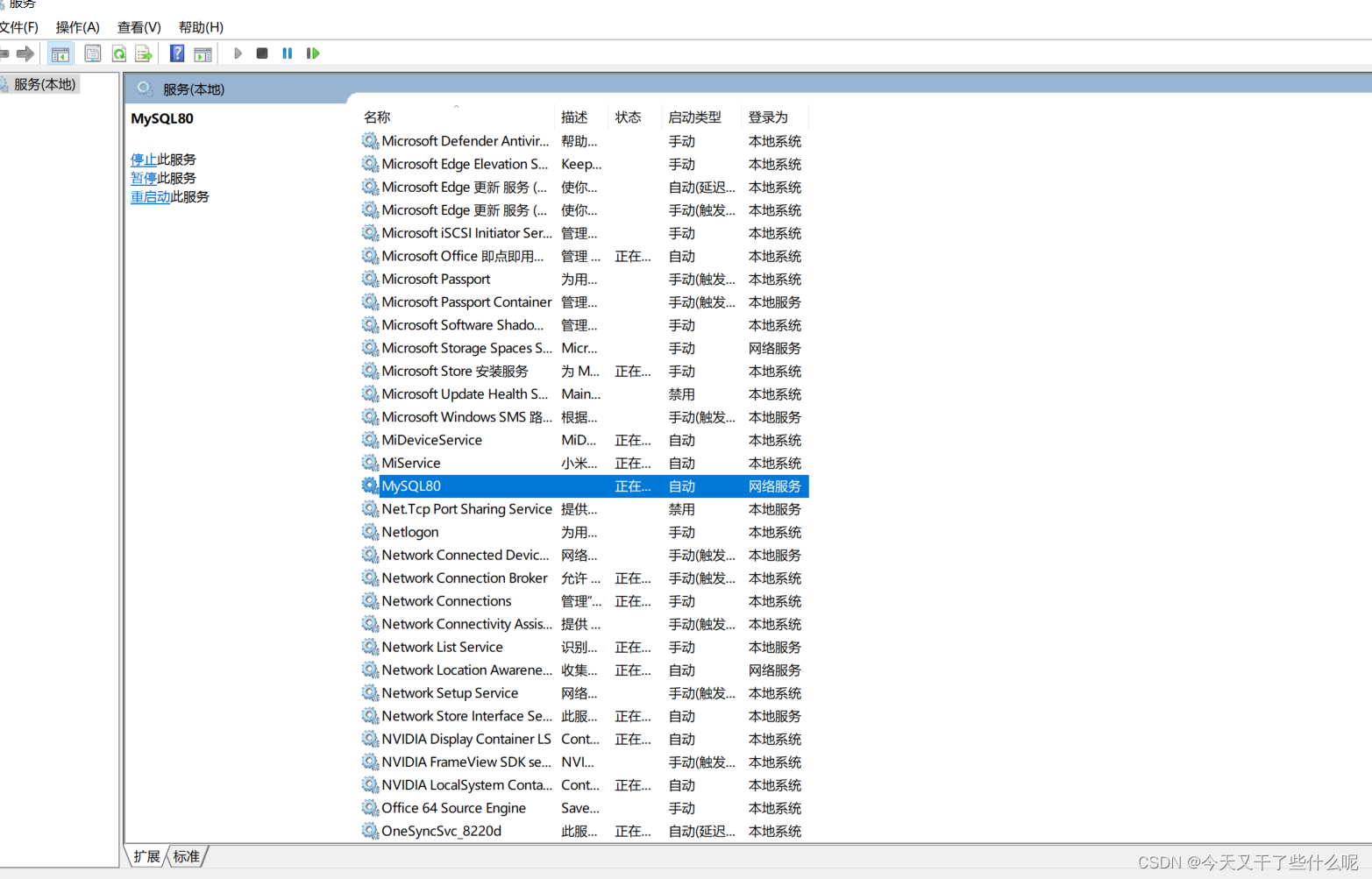Click the gear icon beside Office 64 Source Engine
Image resolution: width=1372 pixels, height=879 pixels.
coord(370,807)
